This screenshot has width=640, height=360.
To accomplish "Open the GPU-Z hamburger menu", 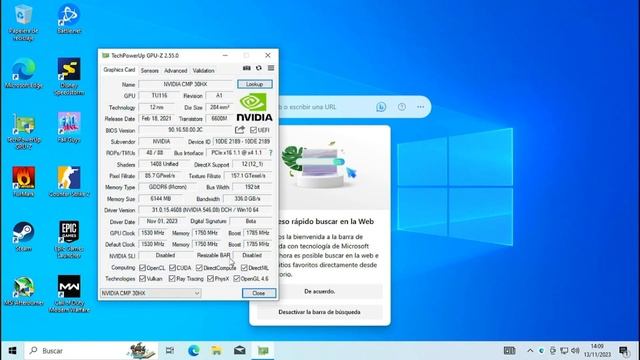I will pyautogui.click(x=271, y=68).
